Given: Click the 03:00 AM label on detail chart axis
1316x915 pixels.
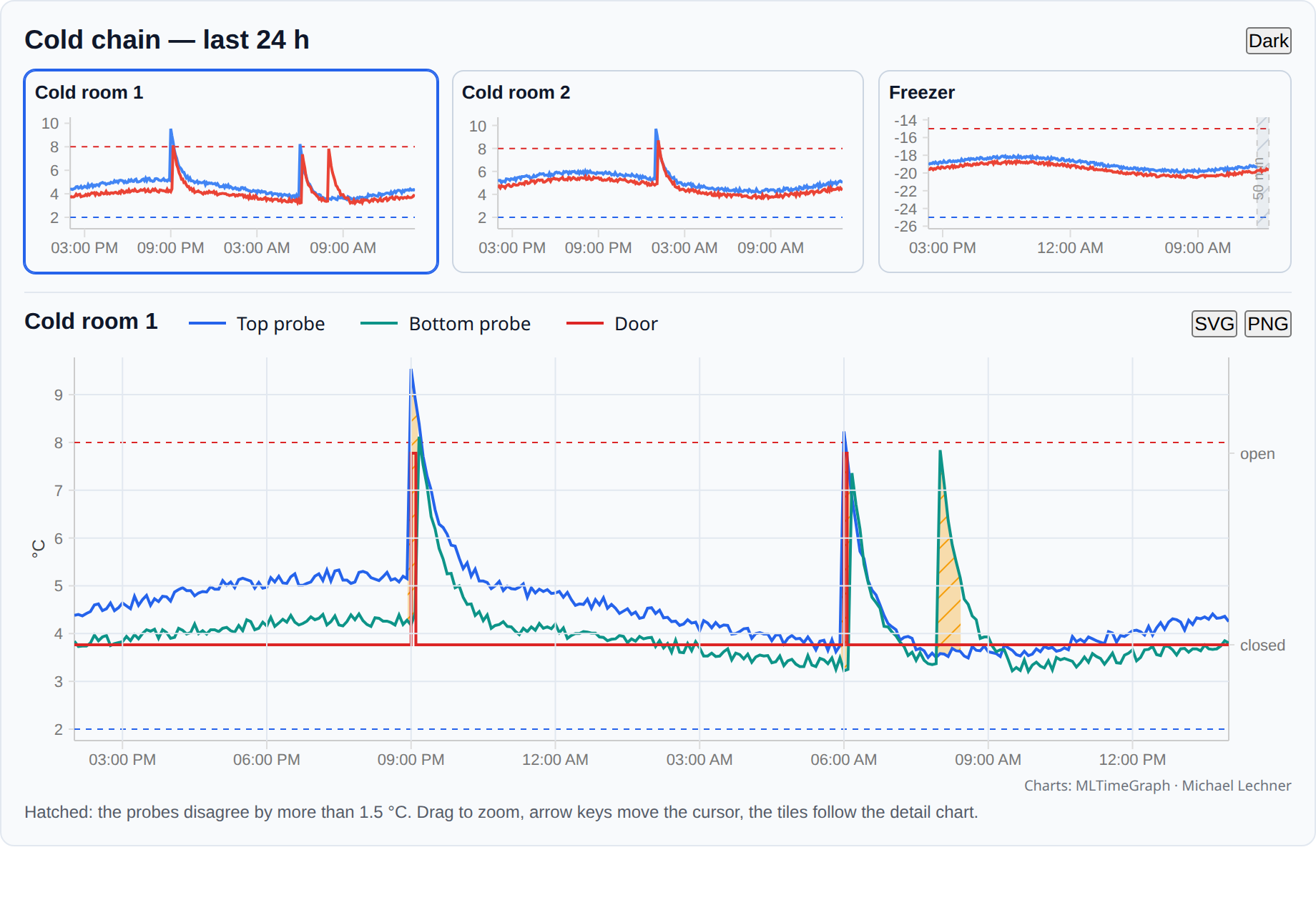Looking at the screenshot, I should (x=699, y=760).
